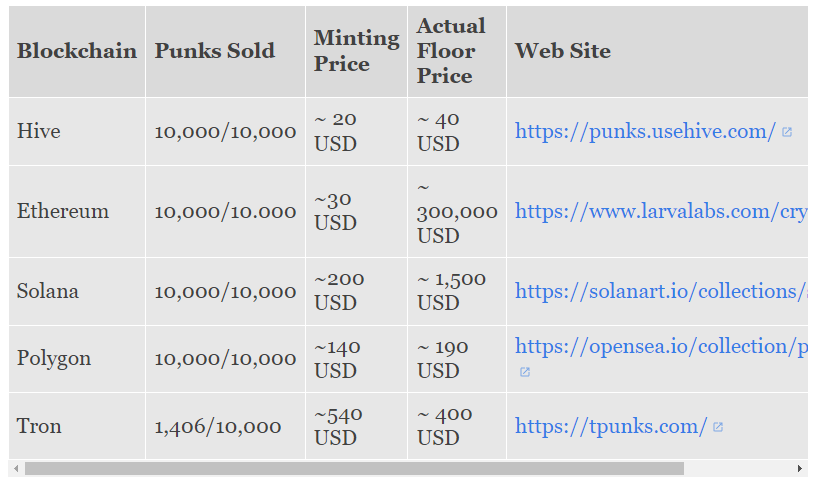Open the punks.usehive.com link
Image resolution: width=826 pixels, height=493 pixels.
(x=645, y=131)
